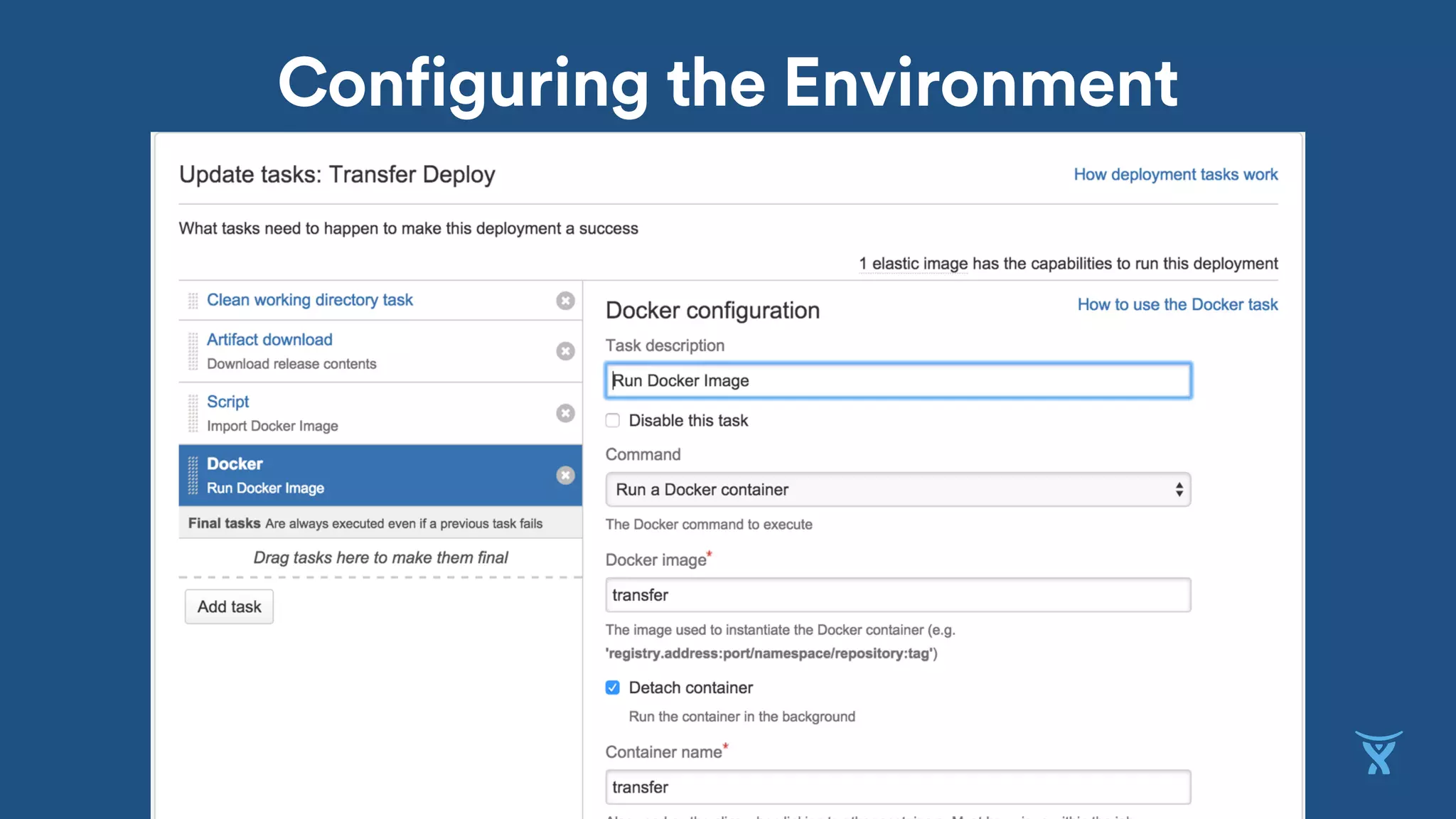
Task: Click Update tasks: Transfer Deploy heading
Action: tap(337, 174)
